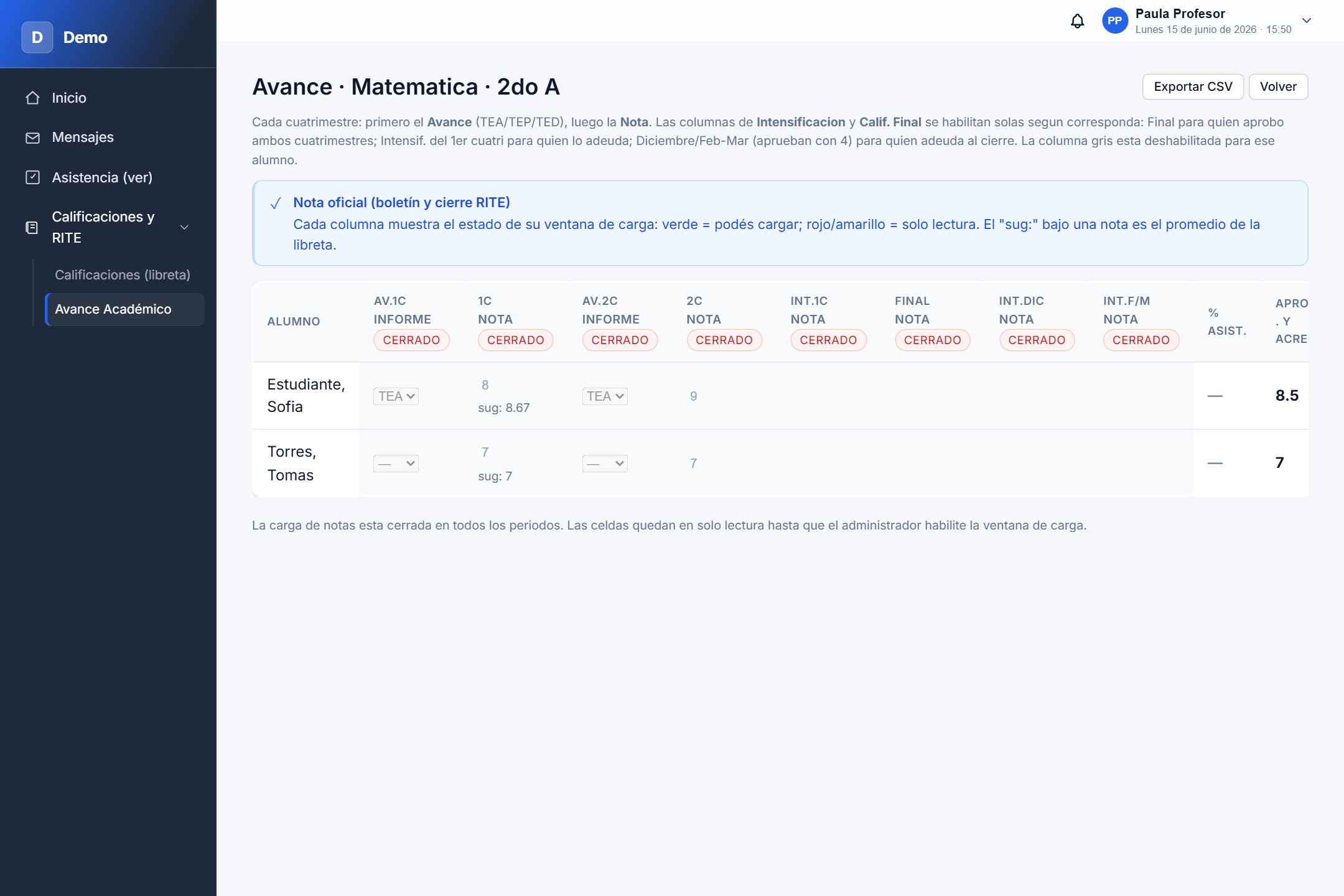
Task: Click the Demo logo D icon
Action: coord(37,37)
